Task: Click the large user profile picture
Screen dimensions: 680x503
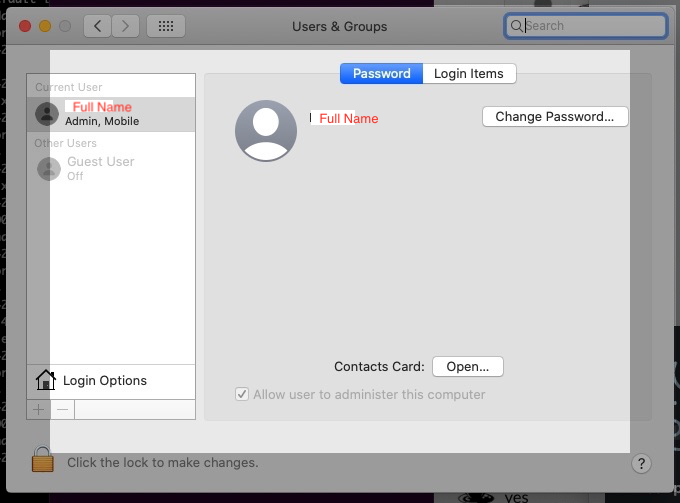Action: coord(266,131)
